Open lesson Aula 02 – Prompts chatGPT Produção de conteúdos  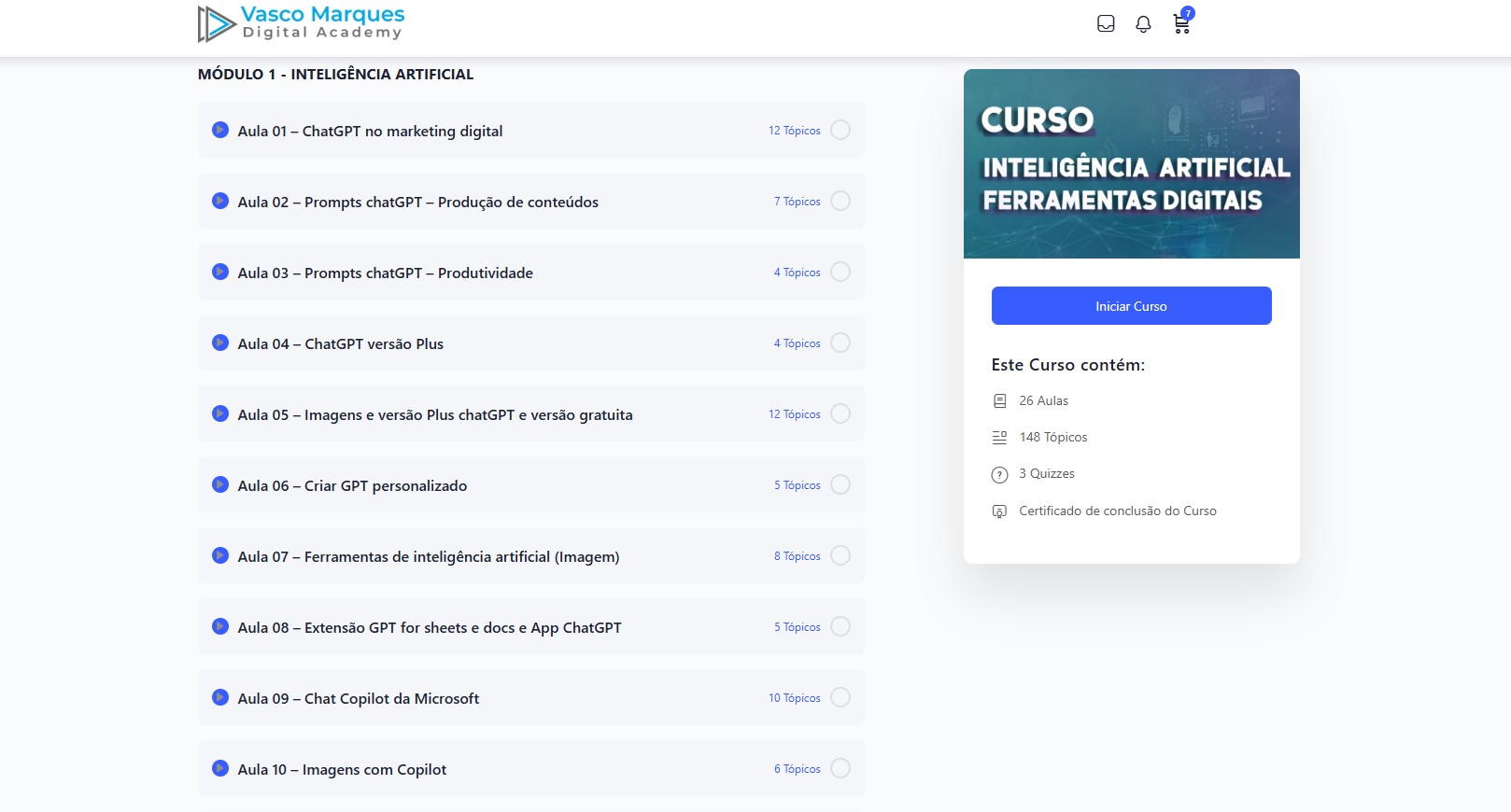click(417, 203)
